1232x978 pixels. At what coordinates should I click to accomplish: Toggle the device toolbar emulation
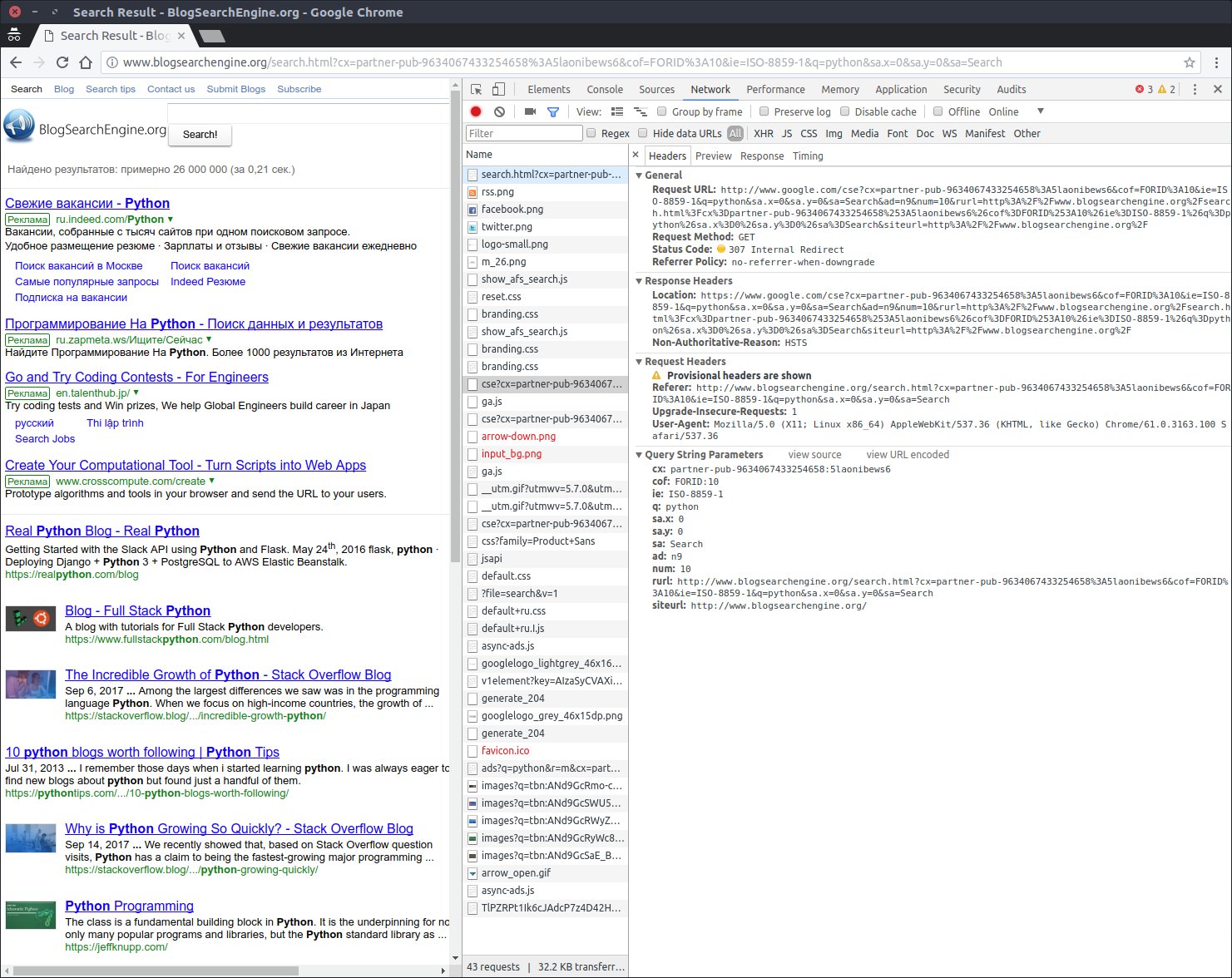tap(497, 89)
